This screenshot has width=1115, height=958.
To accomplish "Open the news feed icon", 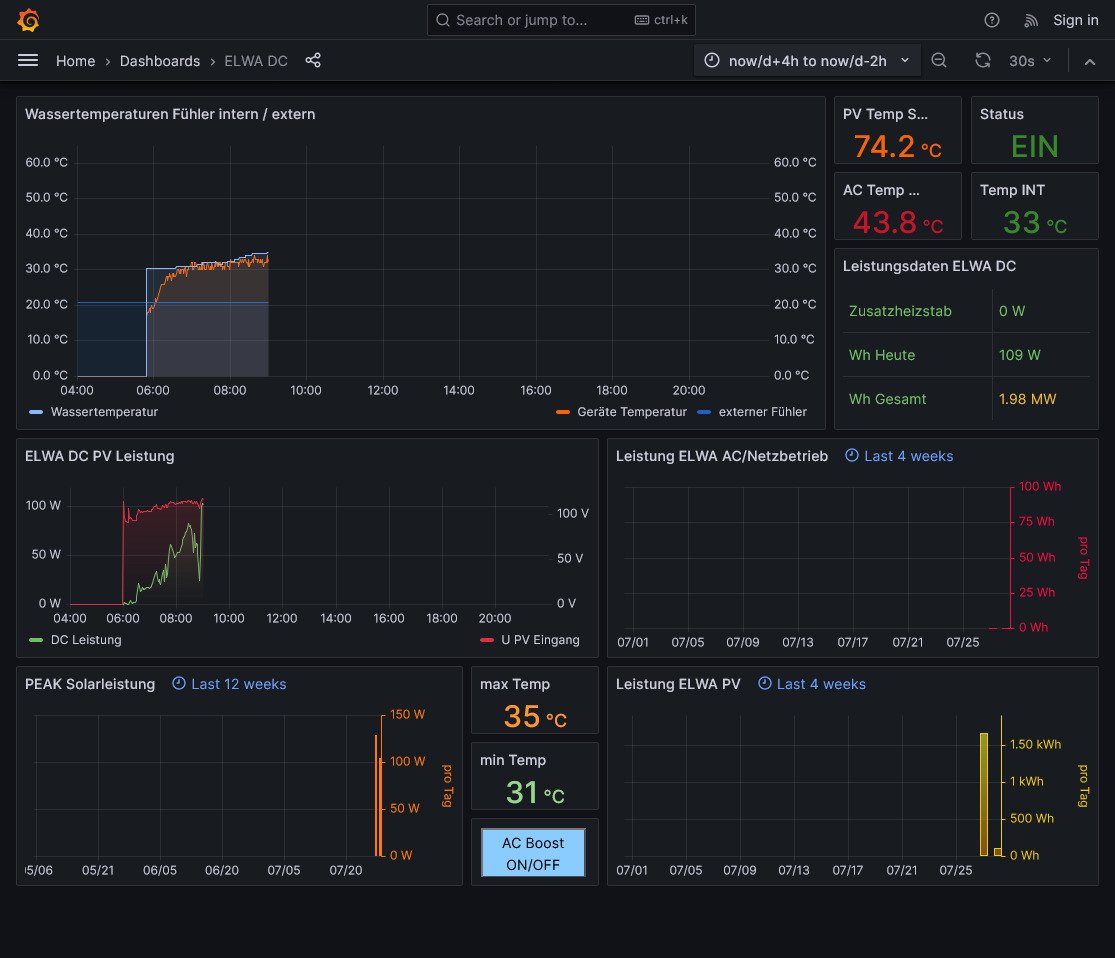I will (x=1031, y=20).
